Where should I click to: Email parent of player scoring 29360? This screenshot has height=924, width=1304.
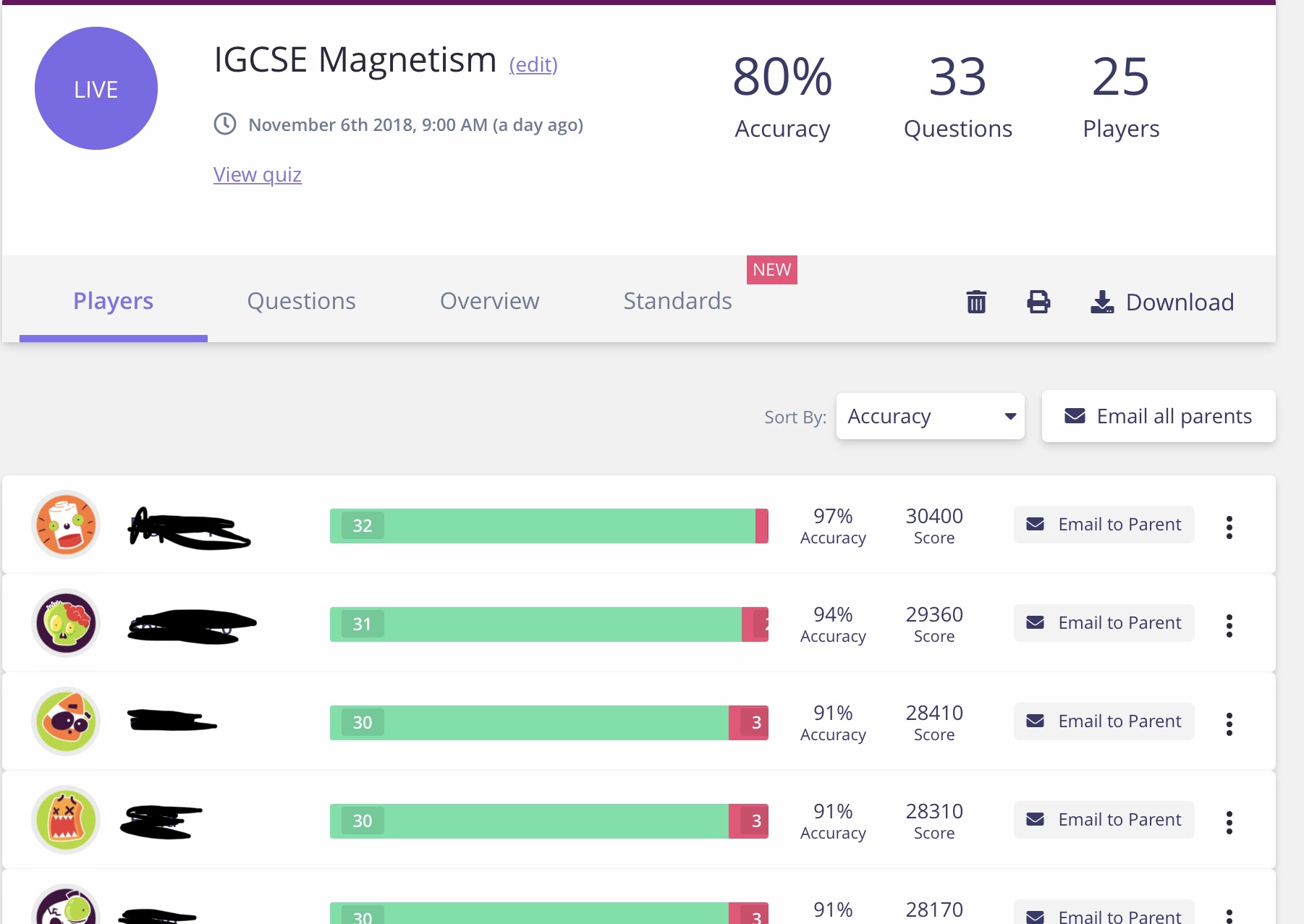[1104, 623]
